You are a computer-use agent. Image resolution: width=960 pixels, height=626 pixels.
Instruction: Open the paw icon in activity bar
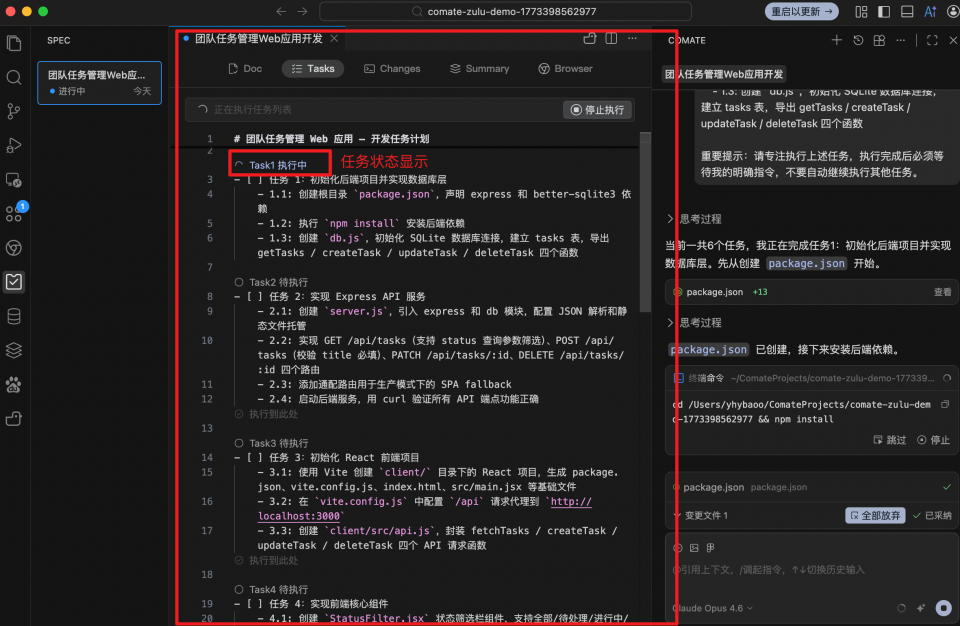coord(13,385)
